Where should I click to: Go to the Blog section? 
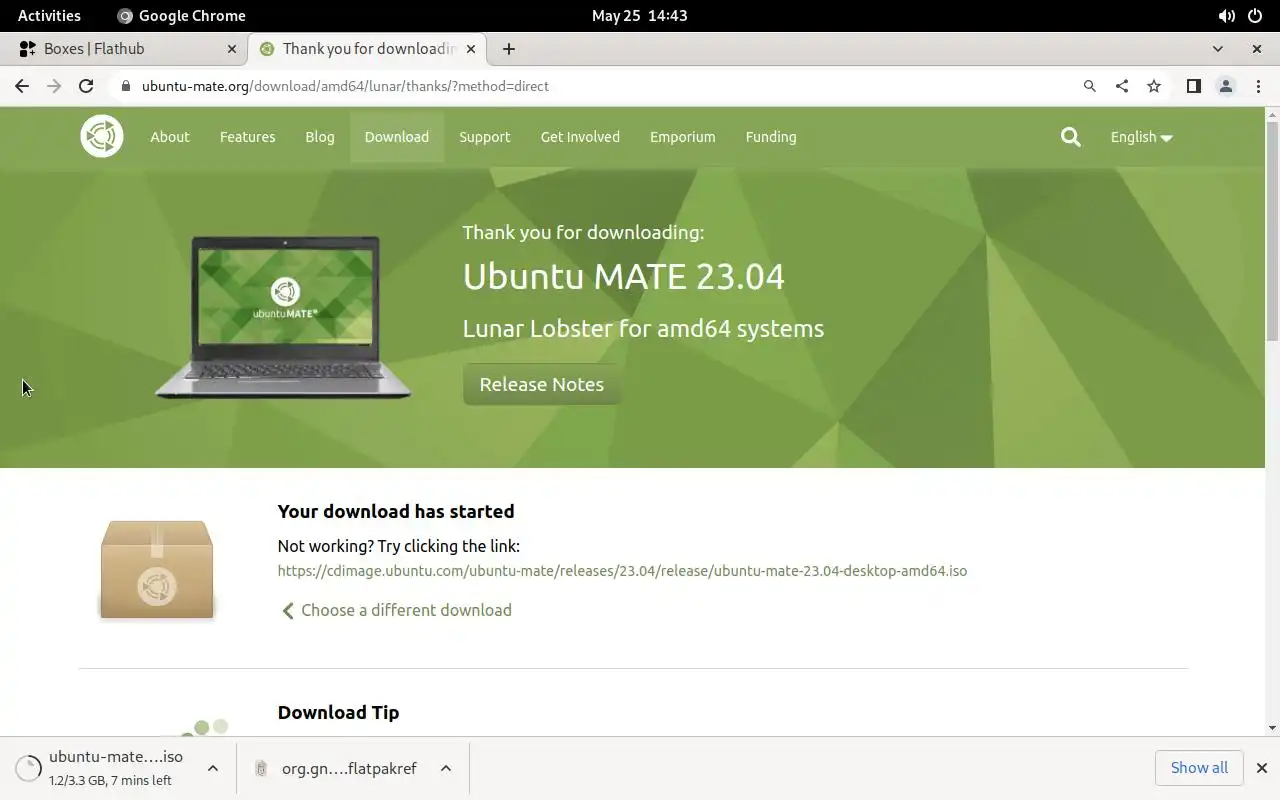coord(320,137)
